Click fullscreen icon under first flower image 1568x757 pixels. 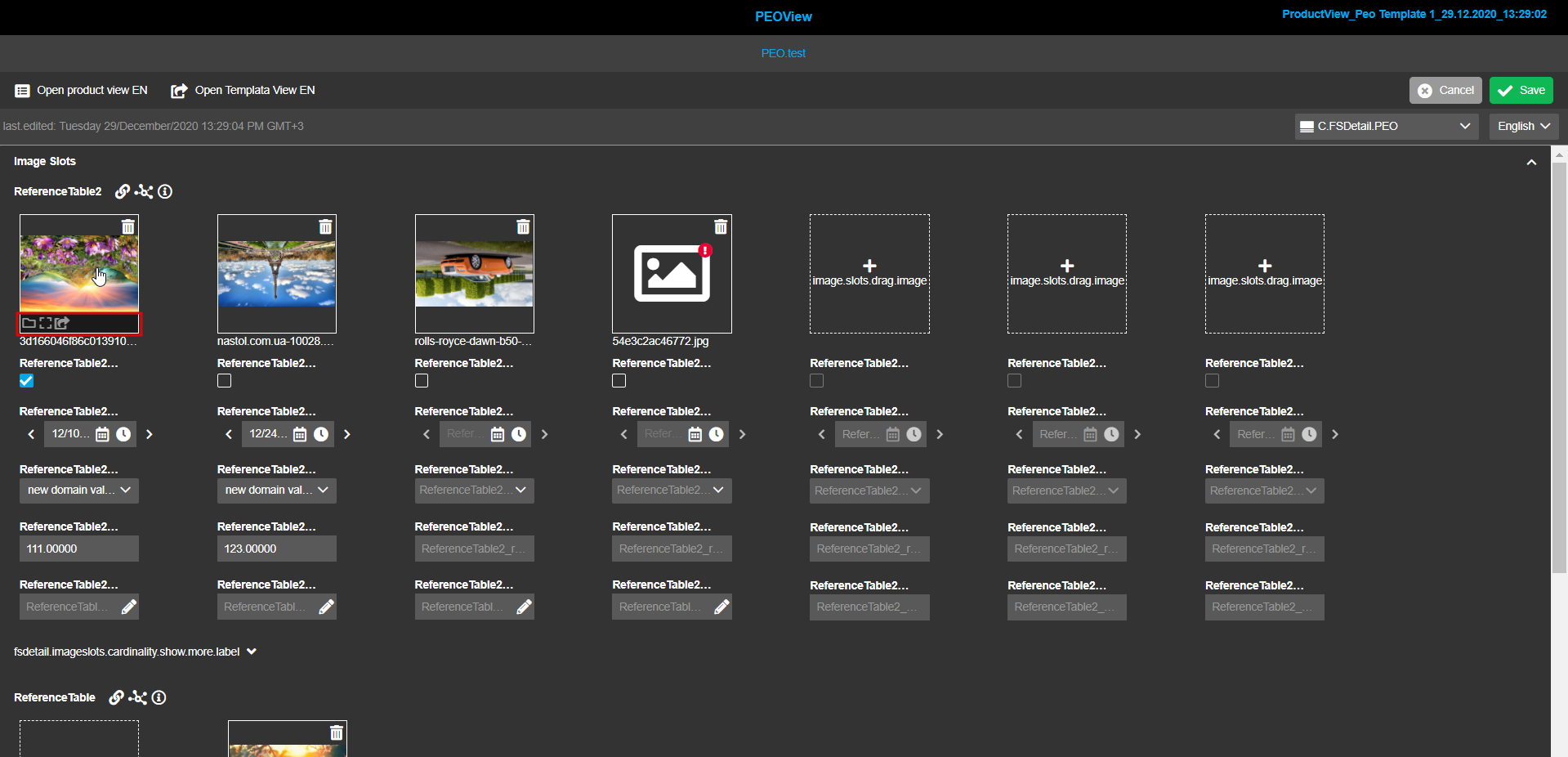[46, 323]
